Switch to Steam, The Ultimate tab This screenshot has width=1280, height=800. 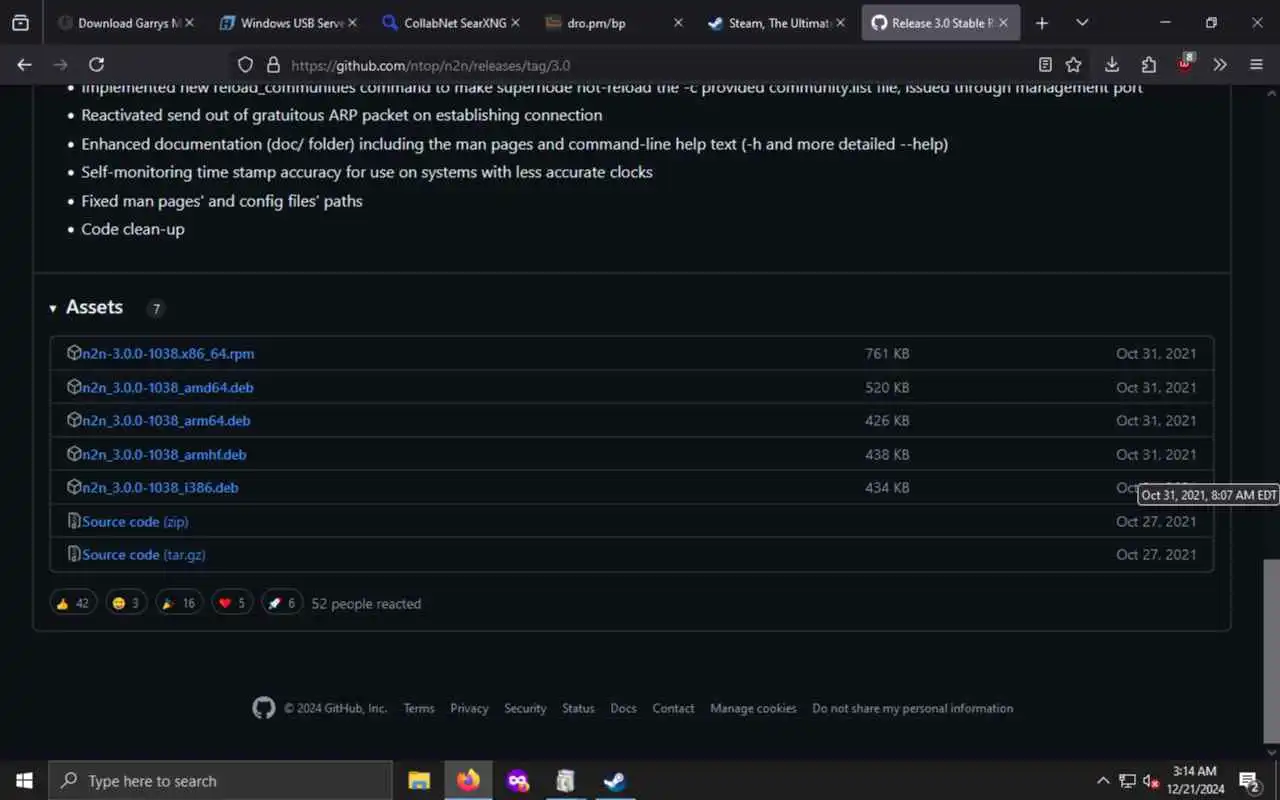point(775,23)
